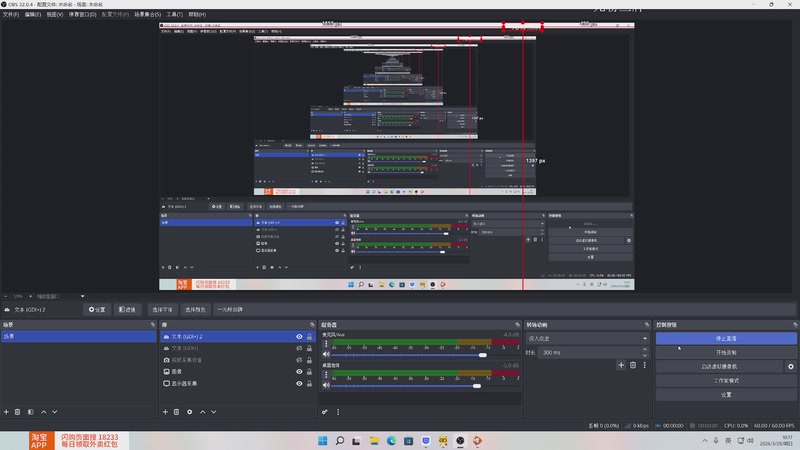Zoom in the preview with plus icon

(30, 296)
